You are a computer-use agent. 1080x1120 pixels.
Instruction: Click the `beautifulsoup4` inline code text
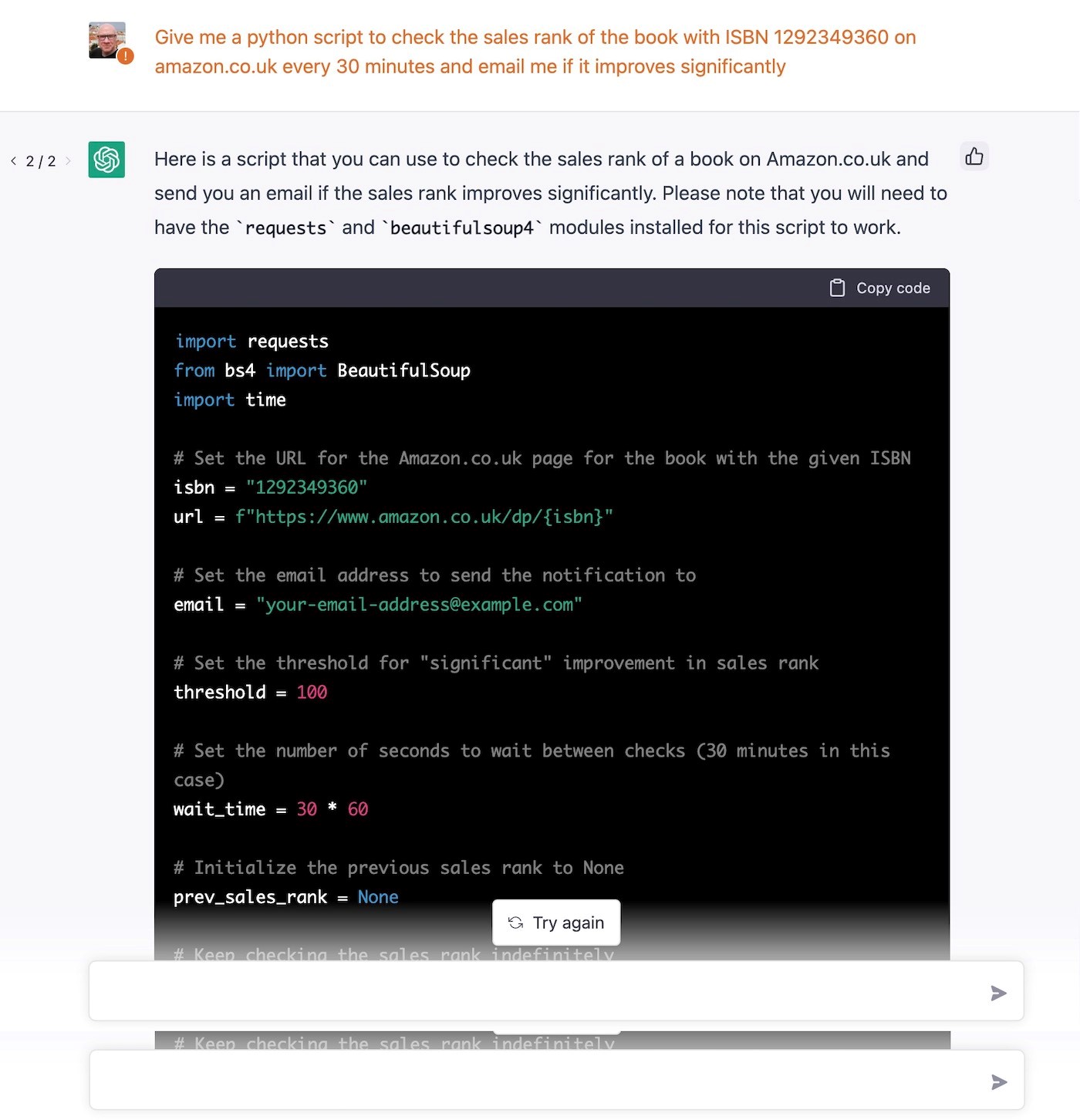click(x=463, y=228)
